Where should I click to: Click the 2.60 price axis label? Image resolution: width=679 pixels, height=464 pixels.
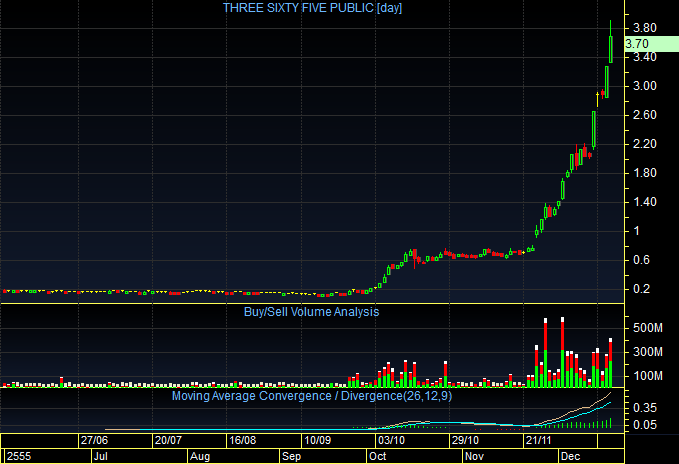pos(644,115)
